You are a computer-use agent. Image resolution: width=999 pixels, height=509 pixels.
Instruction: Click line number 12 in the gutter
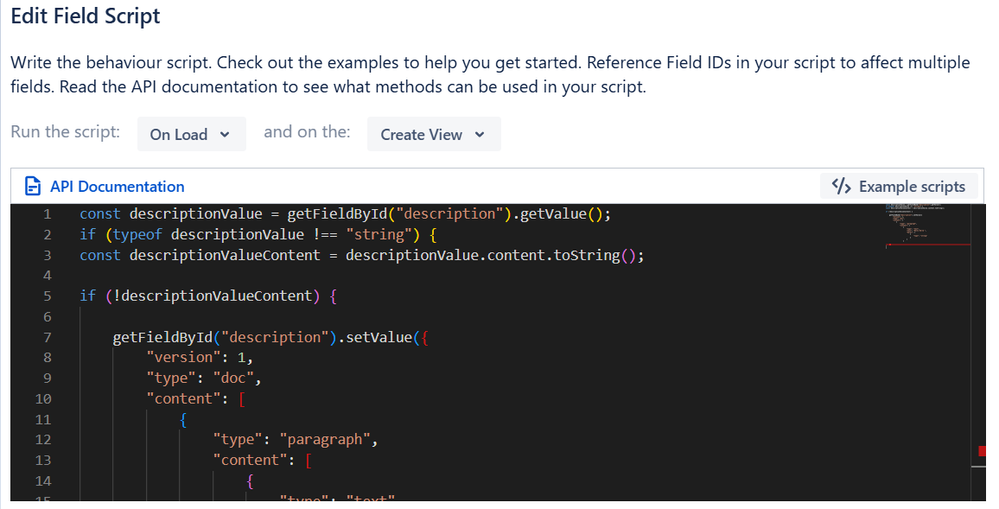pos(43,440)
